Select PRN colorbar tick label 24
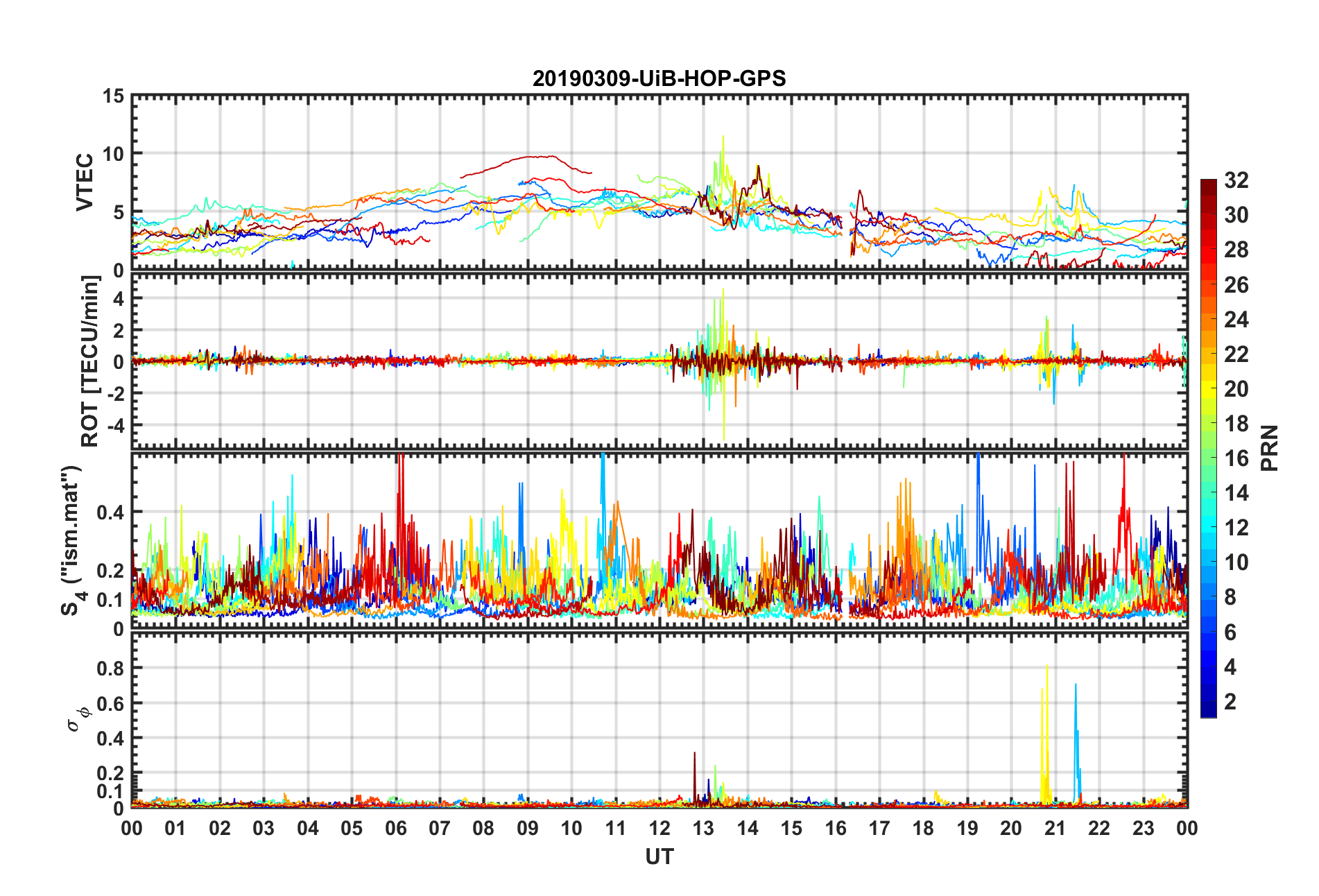The height and width of the screenshot is (896, 1319). click(x=1236, y=319)
